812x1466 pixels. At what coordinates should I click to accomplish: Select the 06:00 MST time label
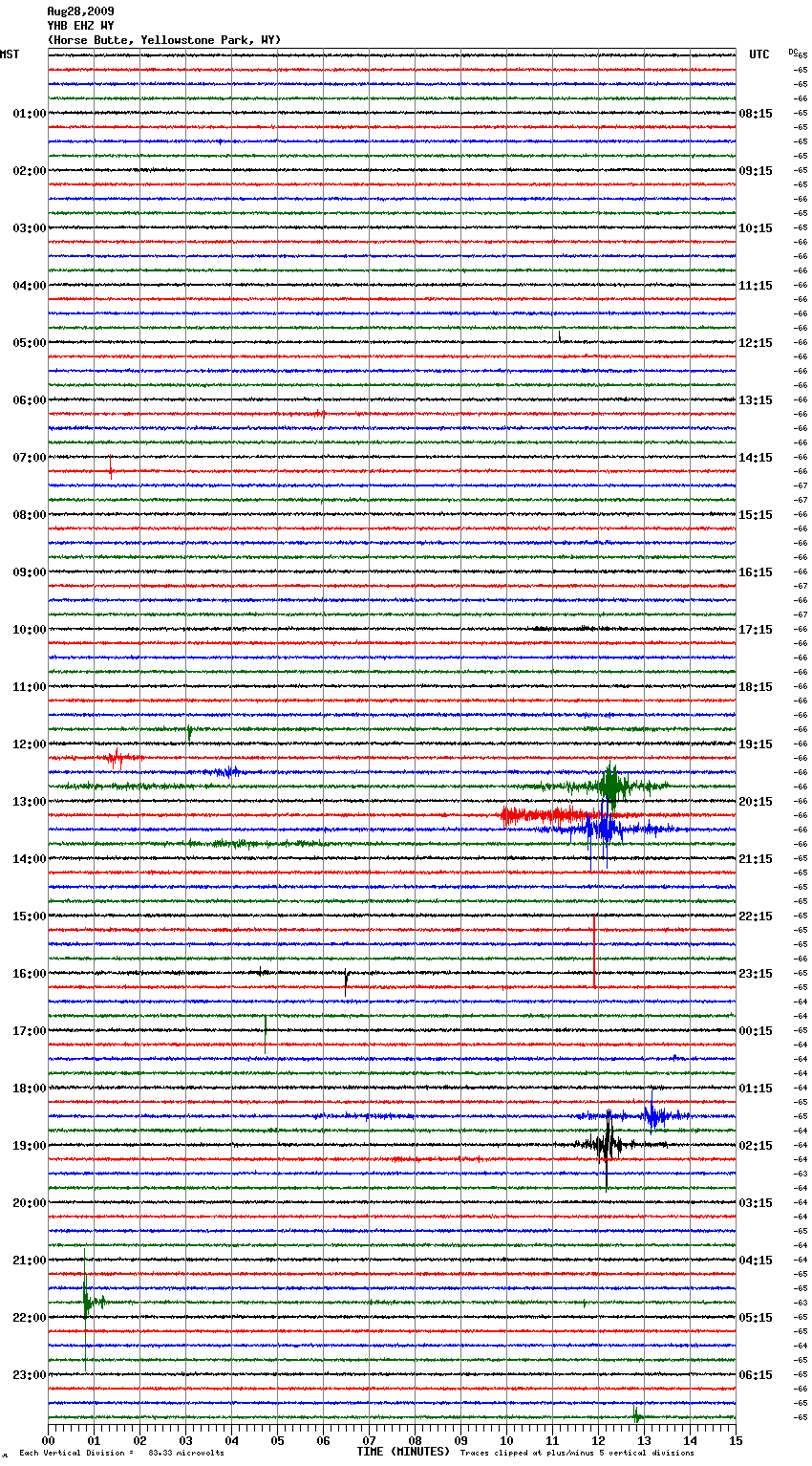[x=30, y=400]
